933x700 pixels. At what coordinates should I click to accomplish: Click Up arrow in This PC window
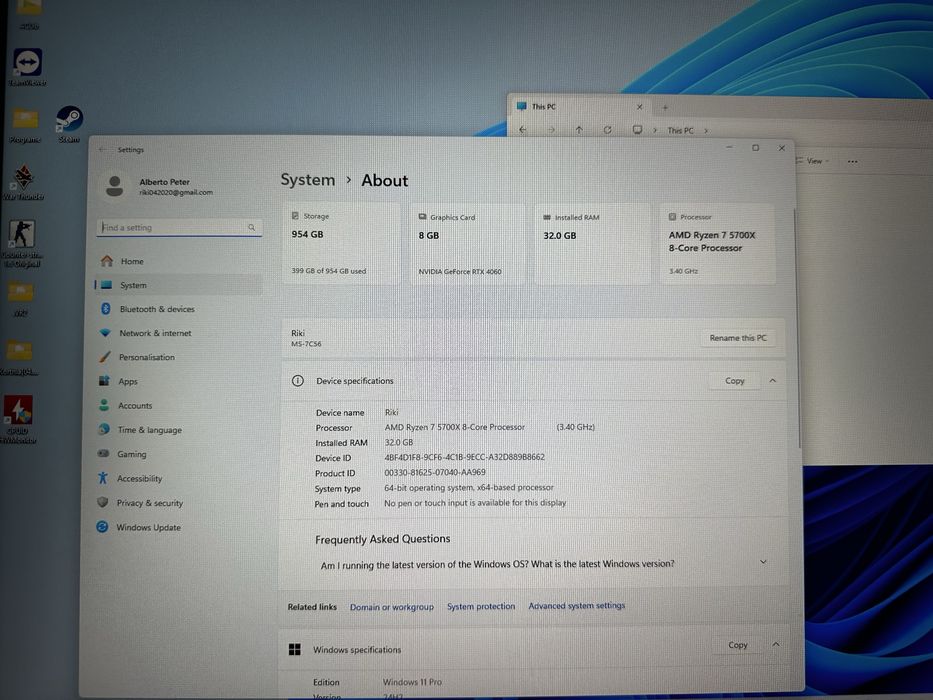(x=579, y=130)
